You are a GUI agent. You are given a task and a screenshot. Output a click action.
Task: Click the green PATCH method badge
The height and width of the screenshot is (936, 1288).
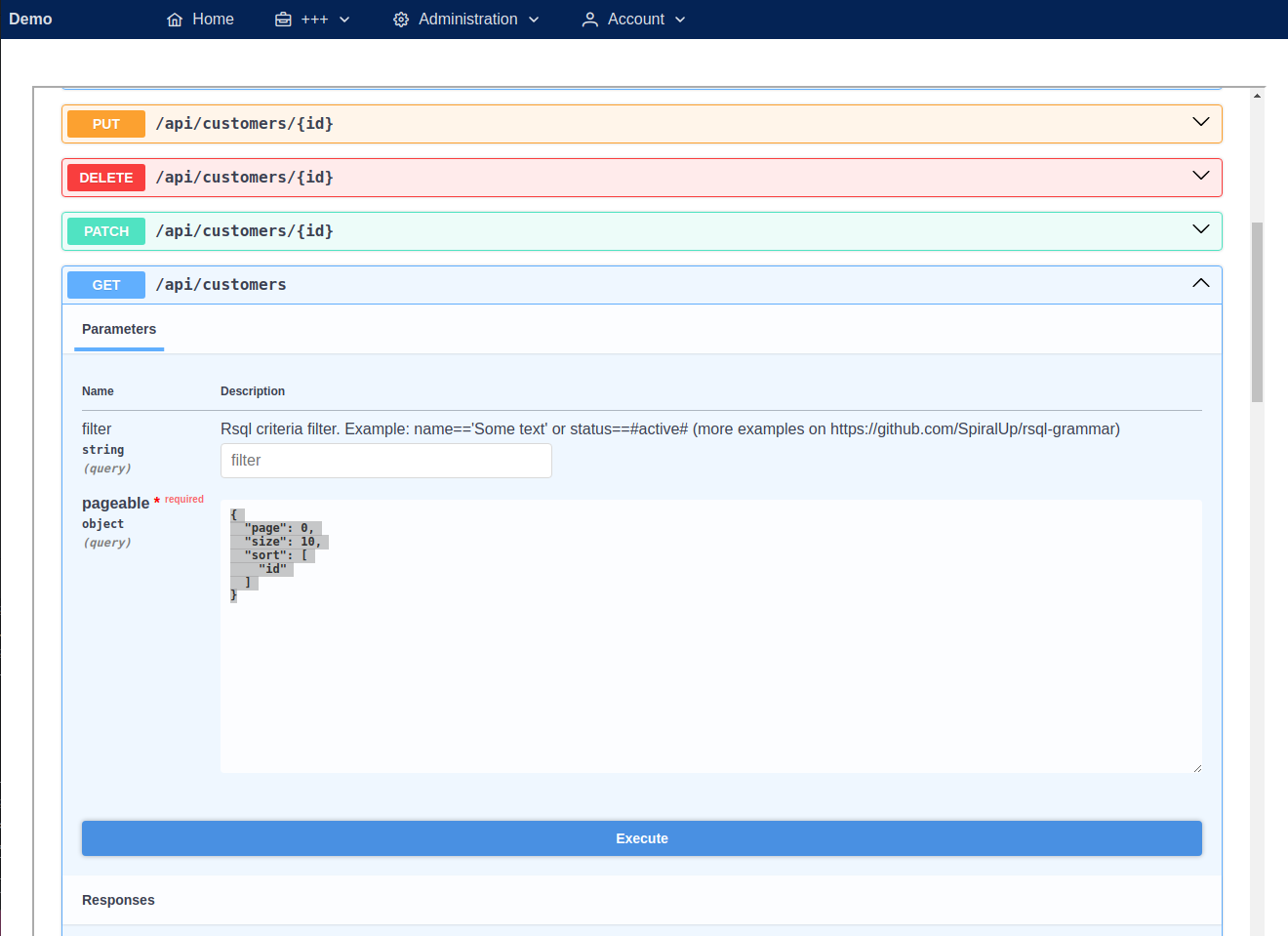(105, 230)
